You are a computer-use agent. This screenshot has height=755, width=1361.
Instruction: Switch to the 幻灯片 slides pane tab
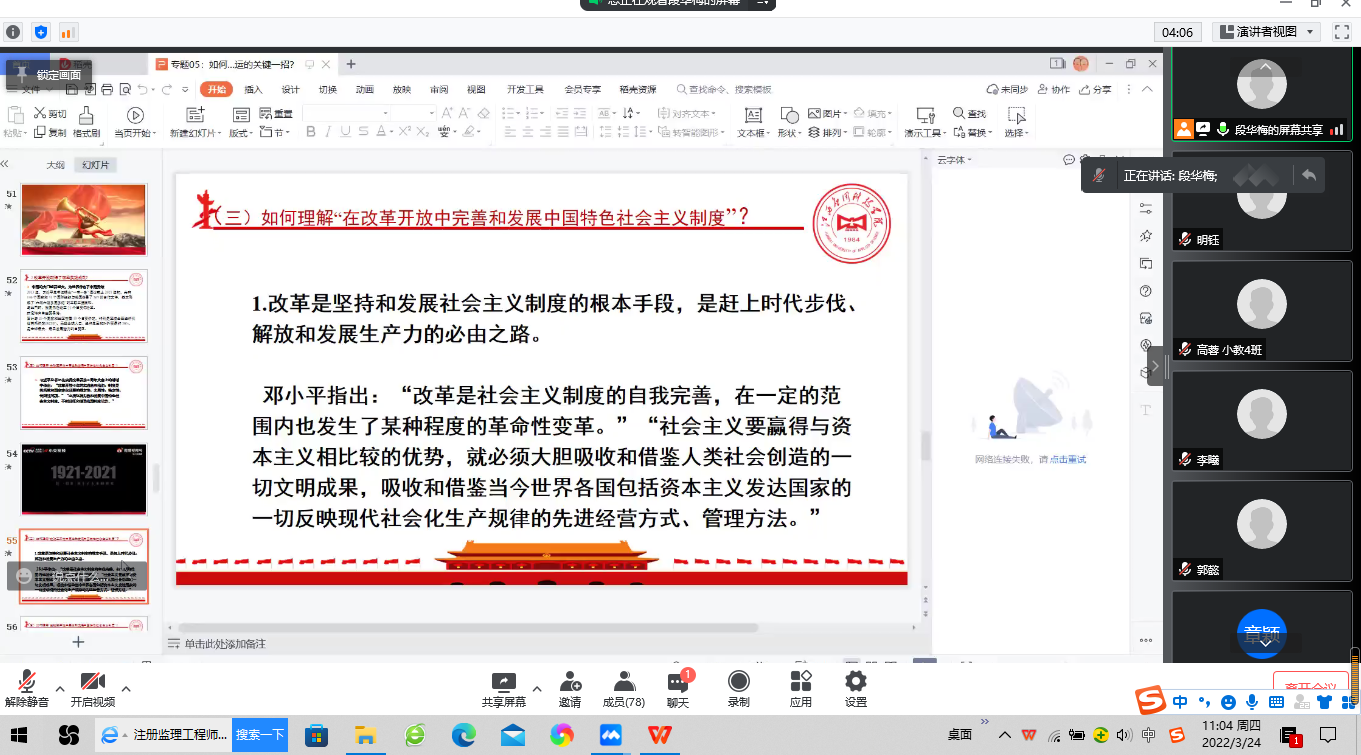[x=96, y=165]
